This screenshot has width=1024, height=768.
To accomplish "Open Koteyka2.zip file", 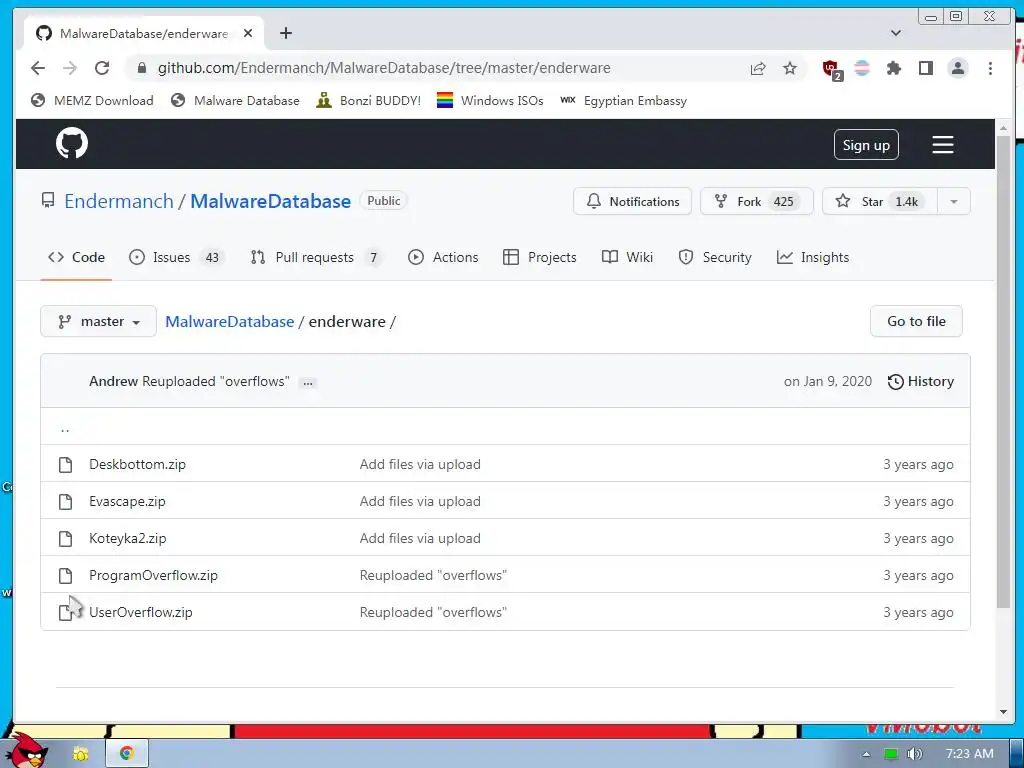I will [127, 538].
